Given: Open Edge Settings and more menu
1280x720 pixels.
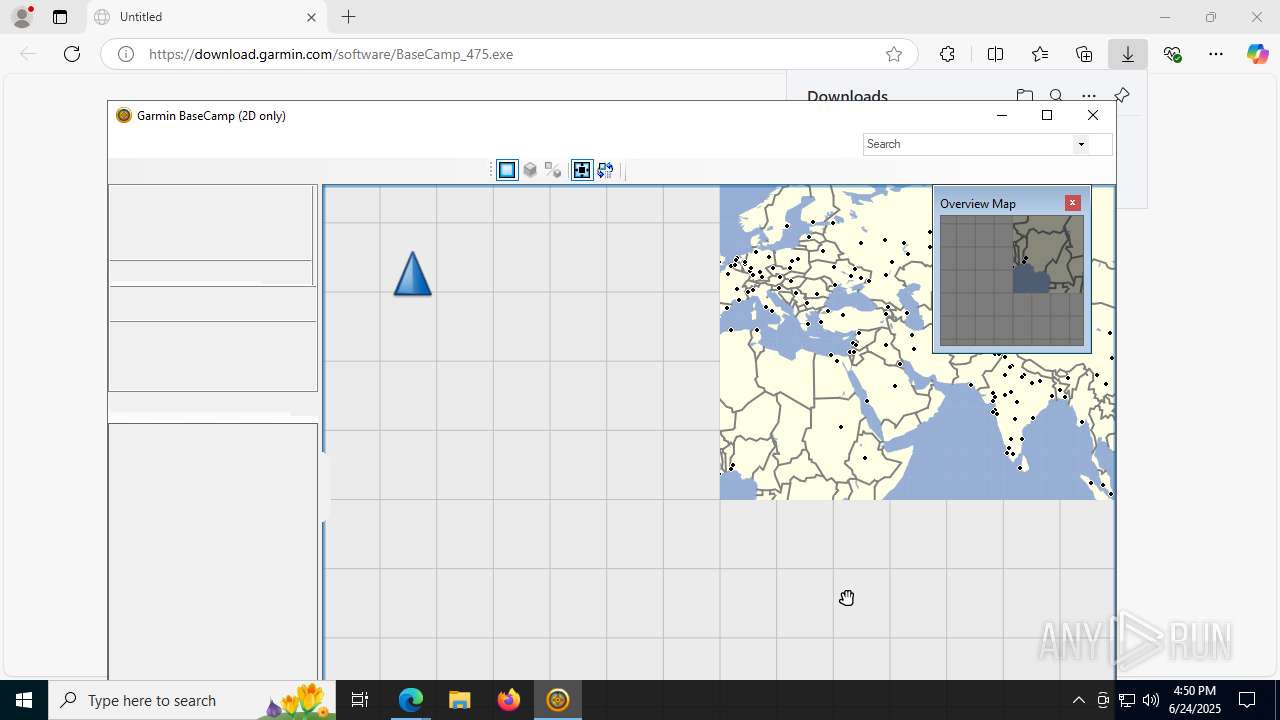Looking at the screenshot, I should pos(1216,54).
